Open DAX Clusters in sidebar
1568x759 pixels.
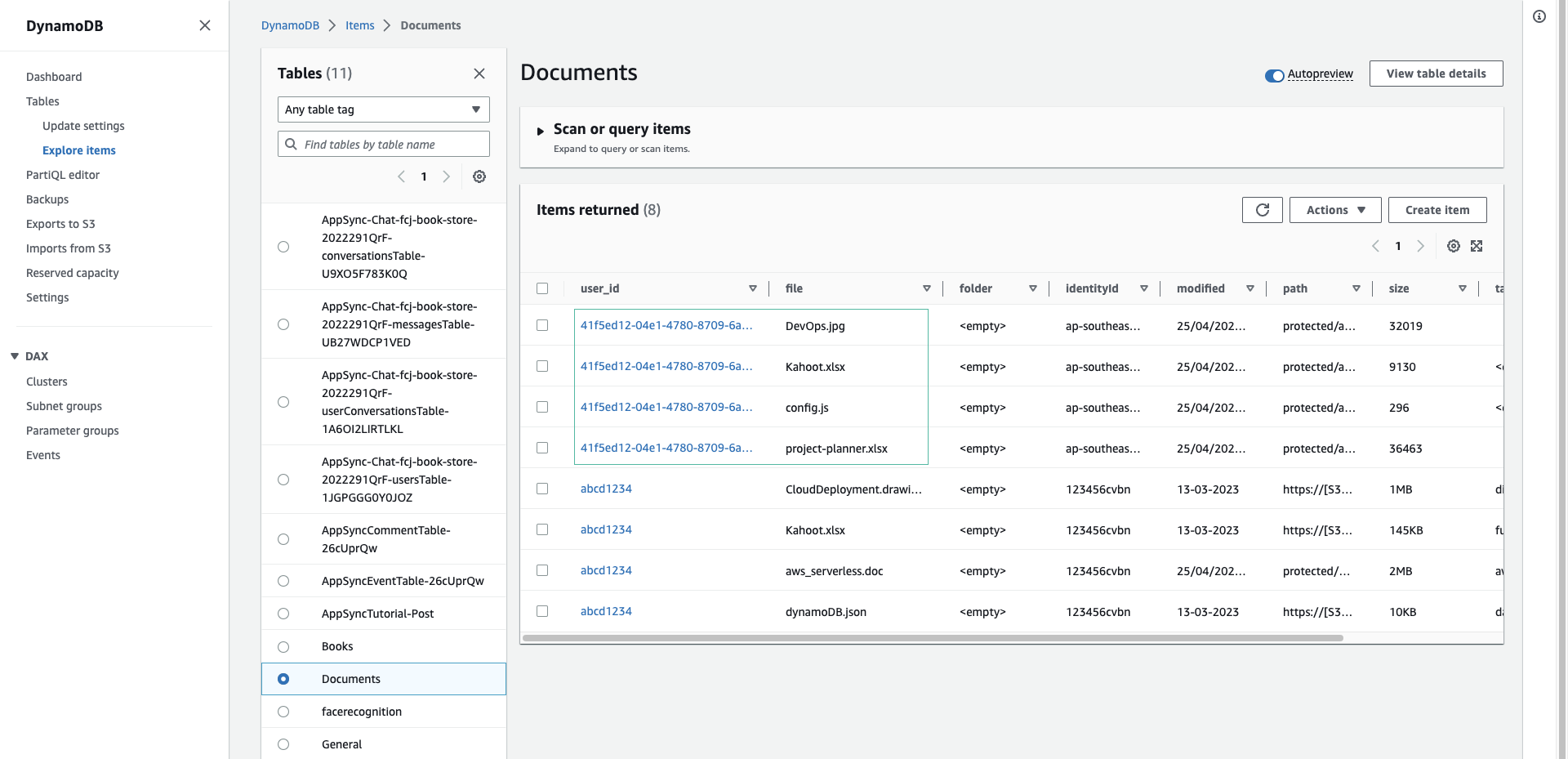47,382
